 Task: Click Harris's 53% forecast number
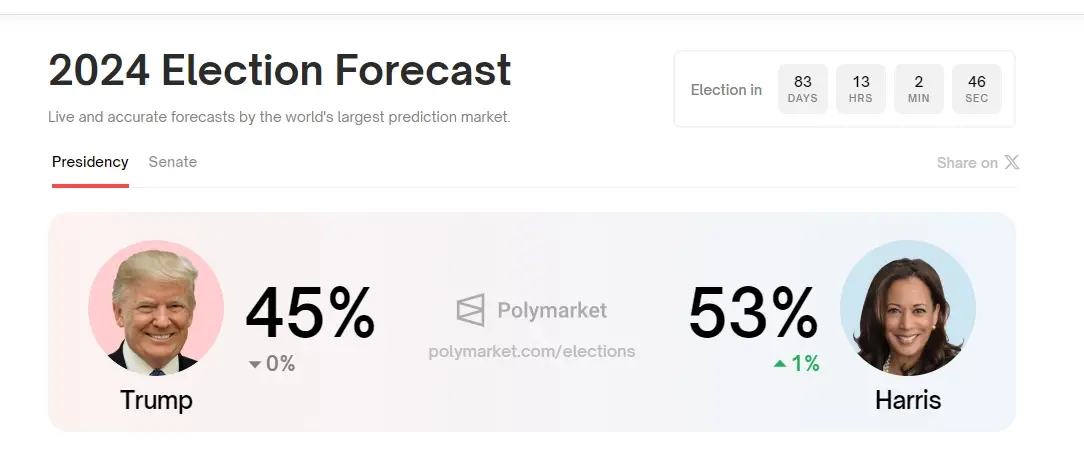click(753, 314)
